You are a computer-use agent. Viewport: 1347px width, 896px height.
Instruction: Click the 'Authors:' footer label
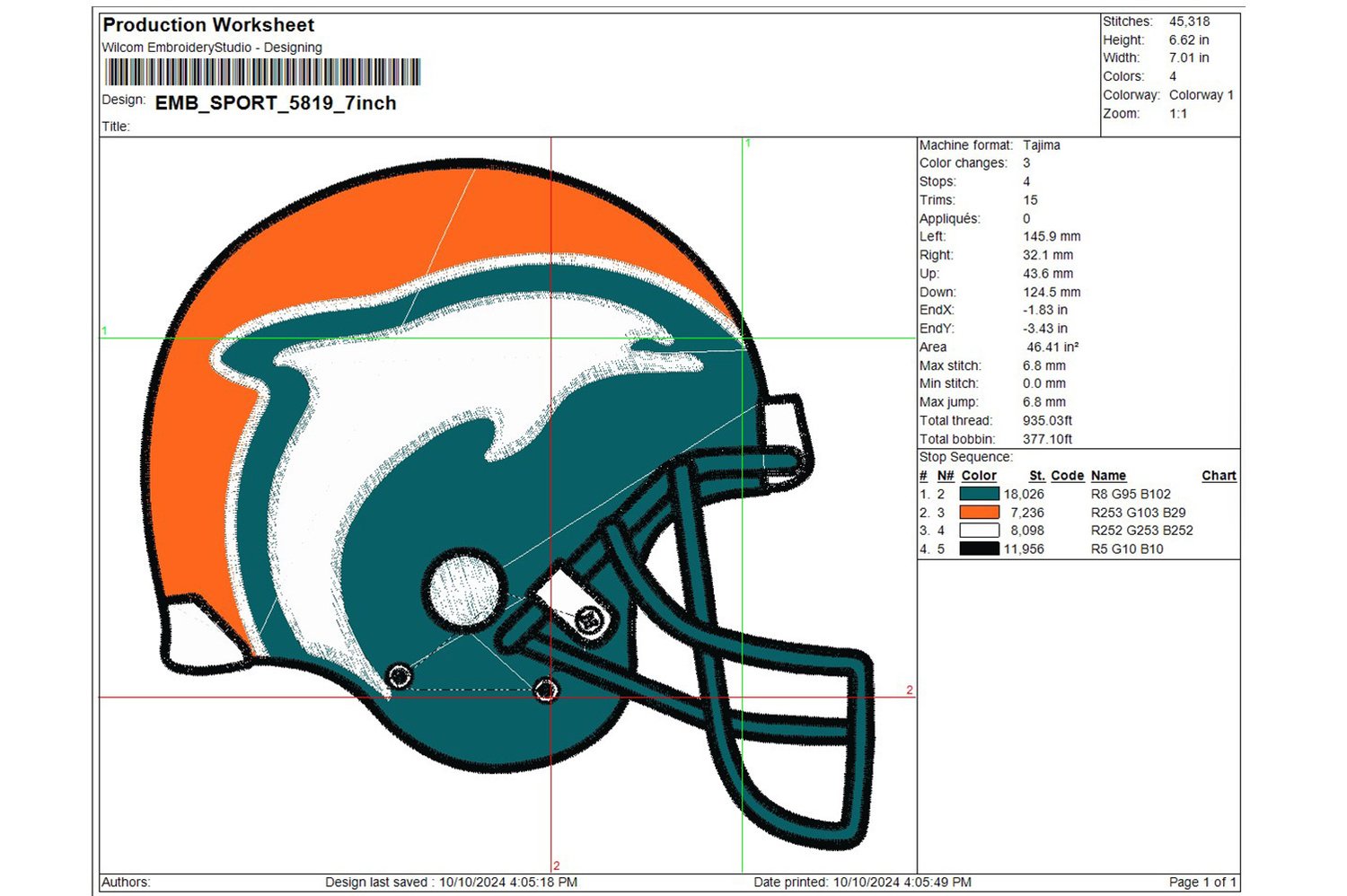point(126,883)
